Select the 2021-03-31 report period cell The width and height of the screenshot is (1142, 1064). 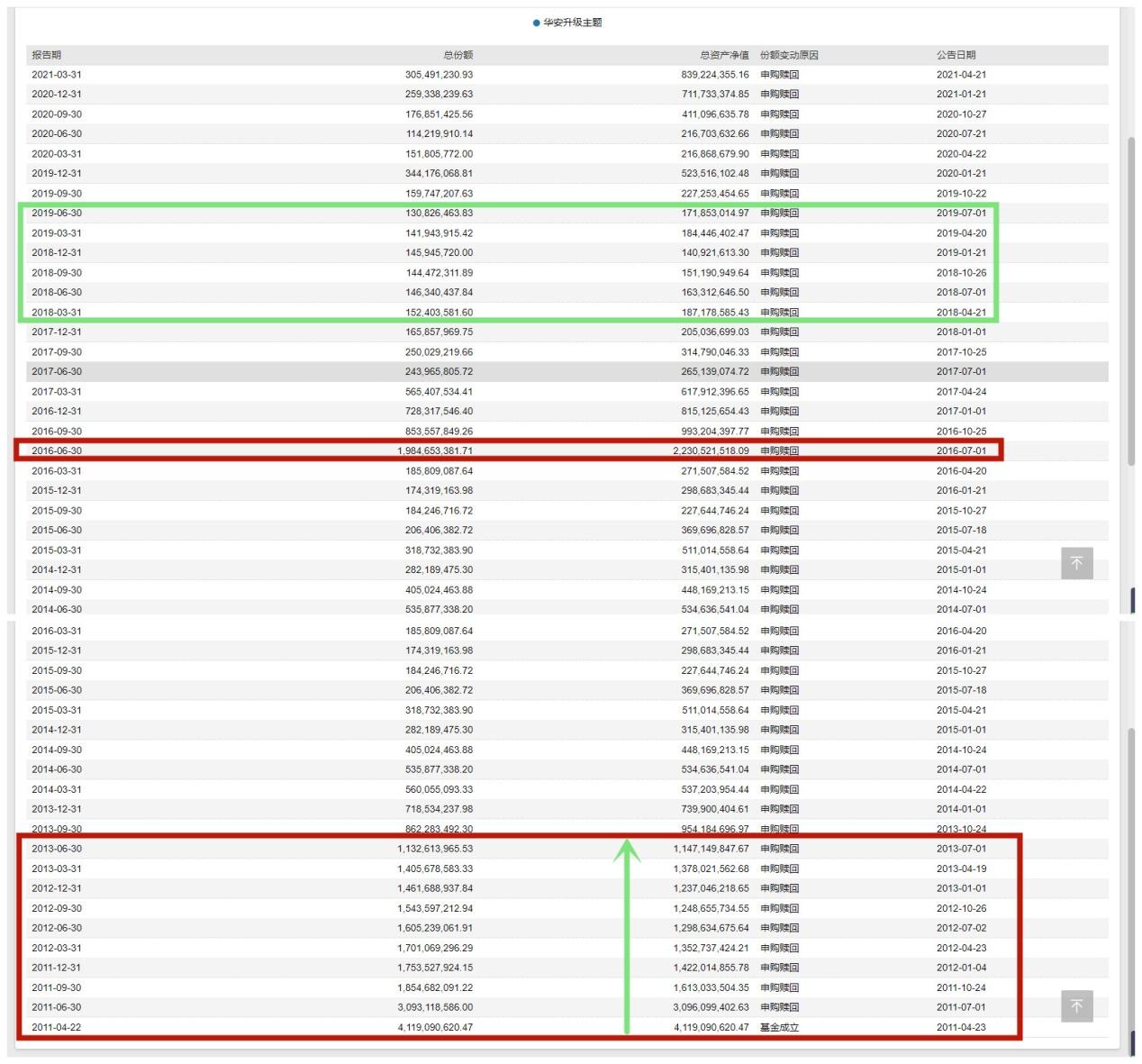(x=57, y=75)
